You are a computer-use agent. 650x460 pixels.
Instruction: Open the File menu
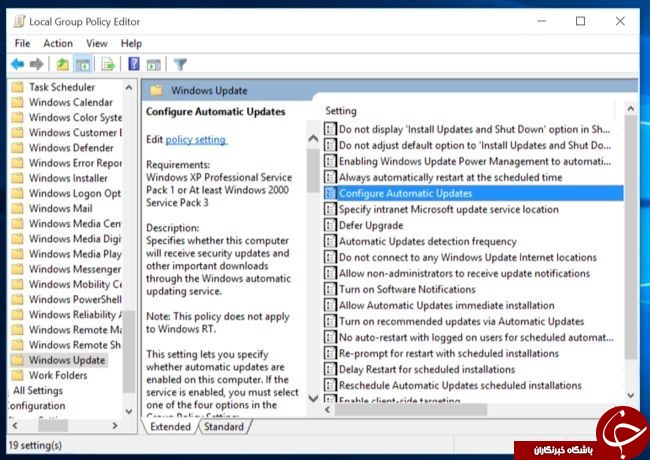click(22, 43)
